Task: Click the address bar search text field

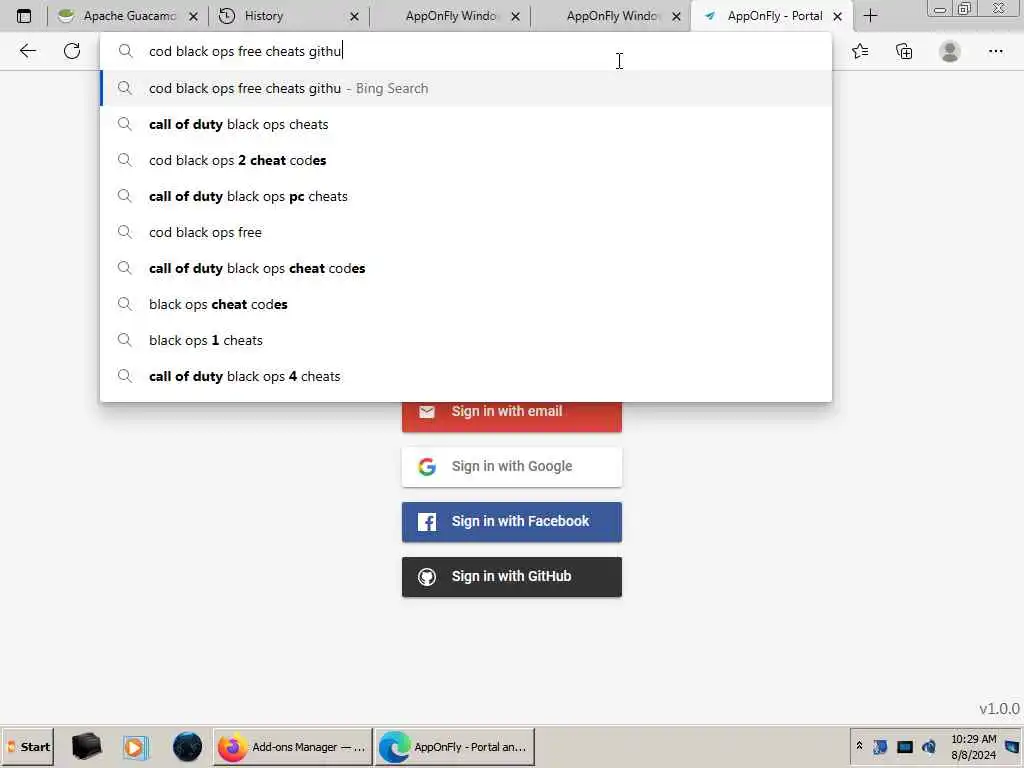Action: click(466, 51)
